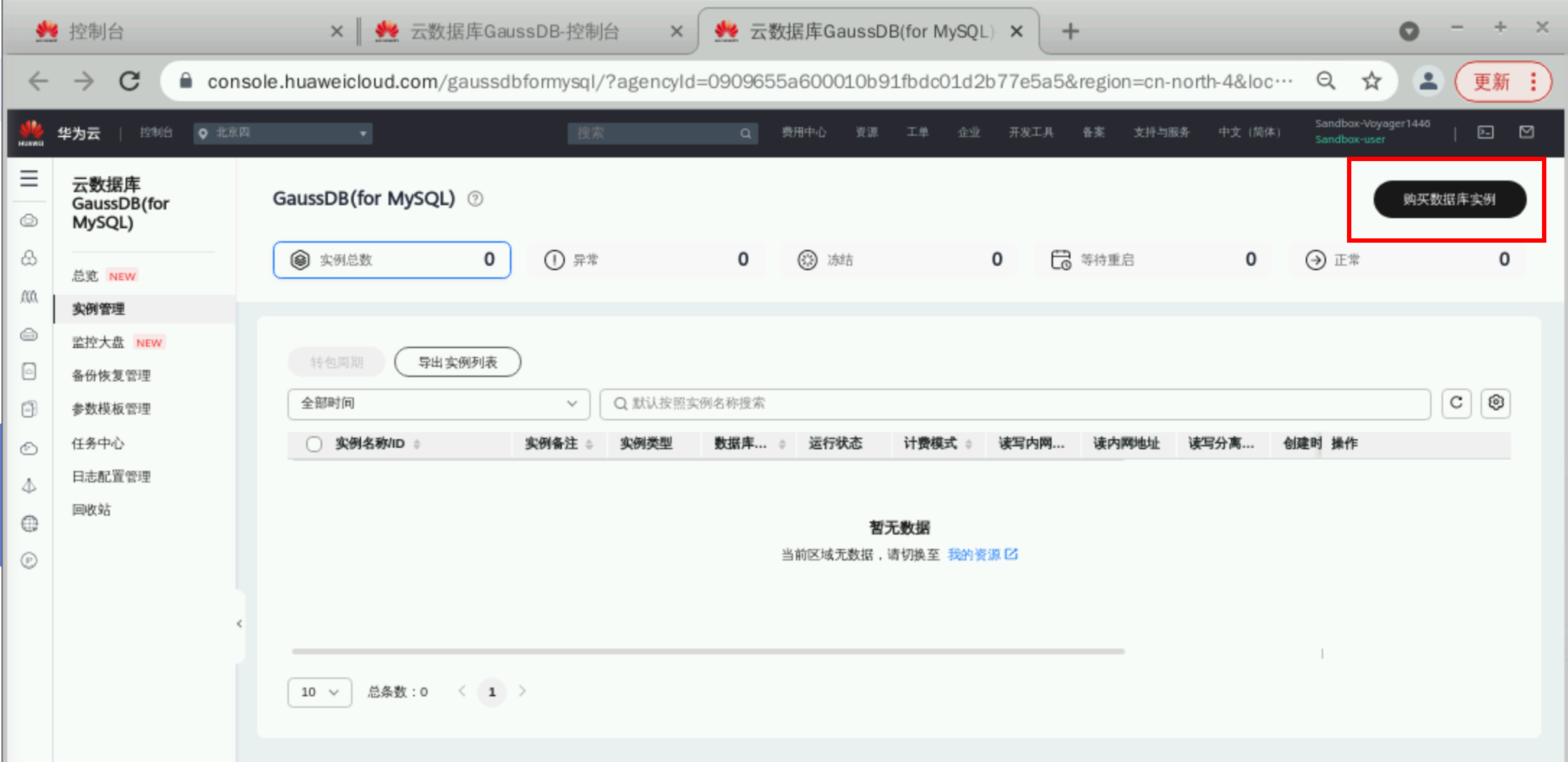Expand the 全部时间 time filter dropdown
The width and height of the screenshot is (1568, 762).
(x=438, y=404)
